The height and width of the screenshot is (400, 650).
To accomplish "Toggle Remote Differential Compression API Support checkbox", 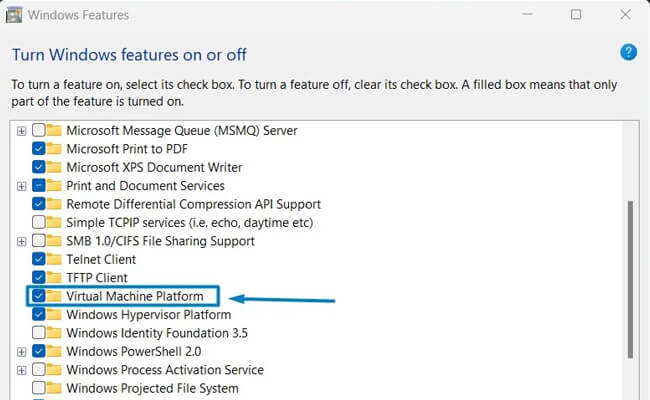I will (39, 204).
